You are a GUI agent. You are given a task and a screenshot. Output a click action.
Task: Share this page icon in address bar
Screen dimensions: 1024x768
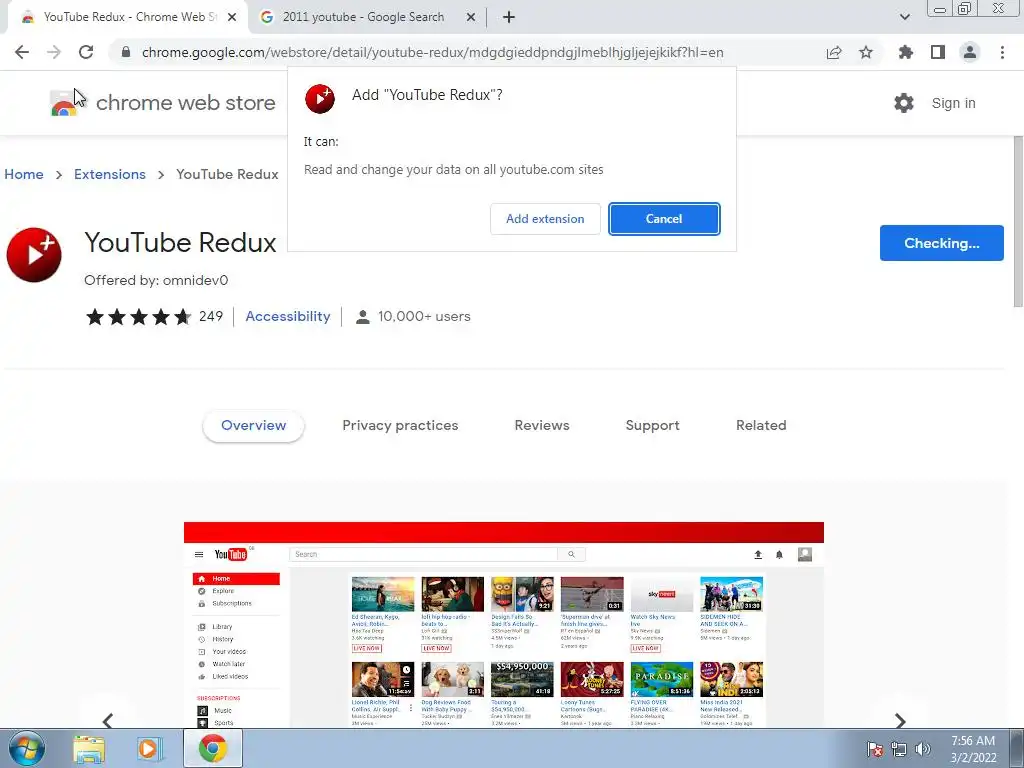(x=834, y=52)
